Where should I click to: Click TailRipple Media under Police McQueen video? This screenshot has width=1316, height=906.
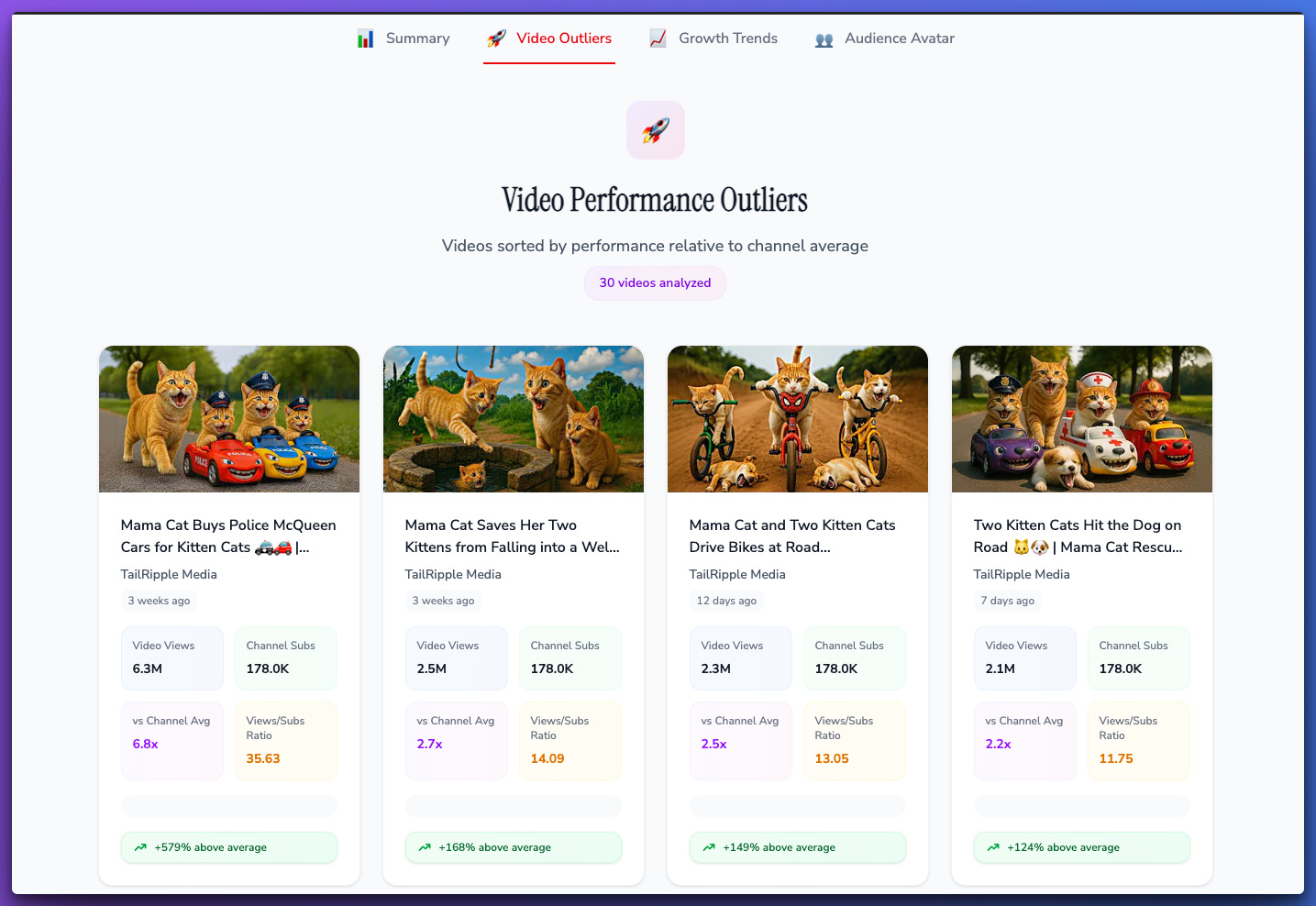pos(169,574)
